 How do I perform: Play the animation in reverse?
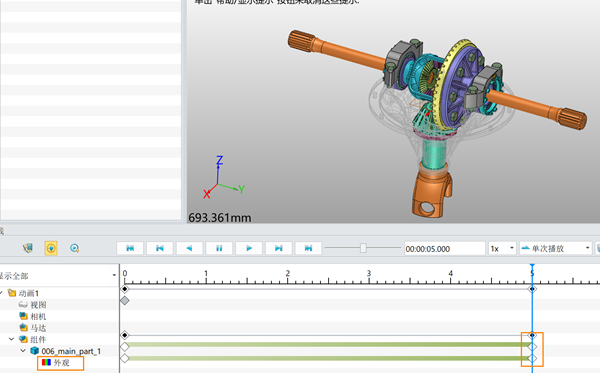(189, 248)
